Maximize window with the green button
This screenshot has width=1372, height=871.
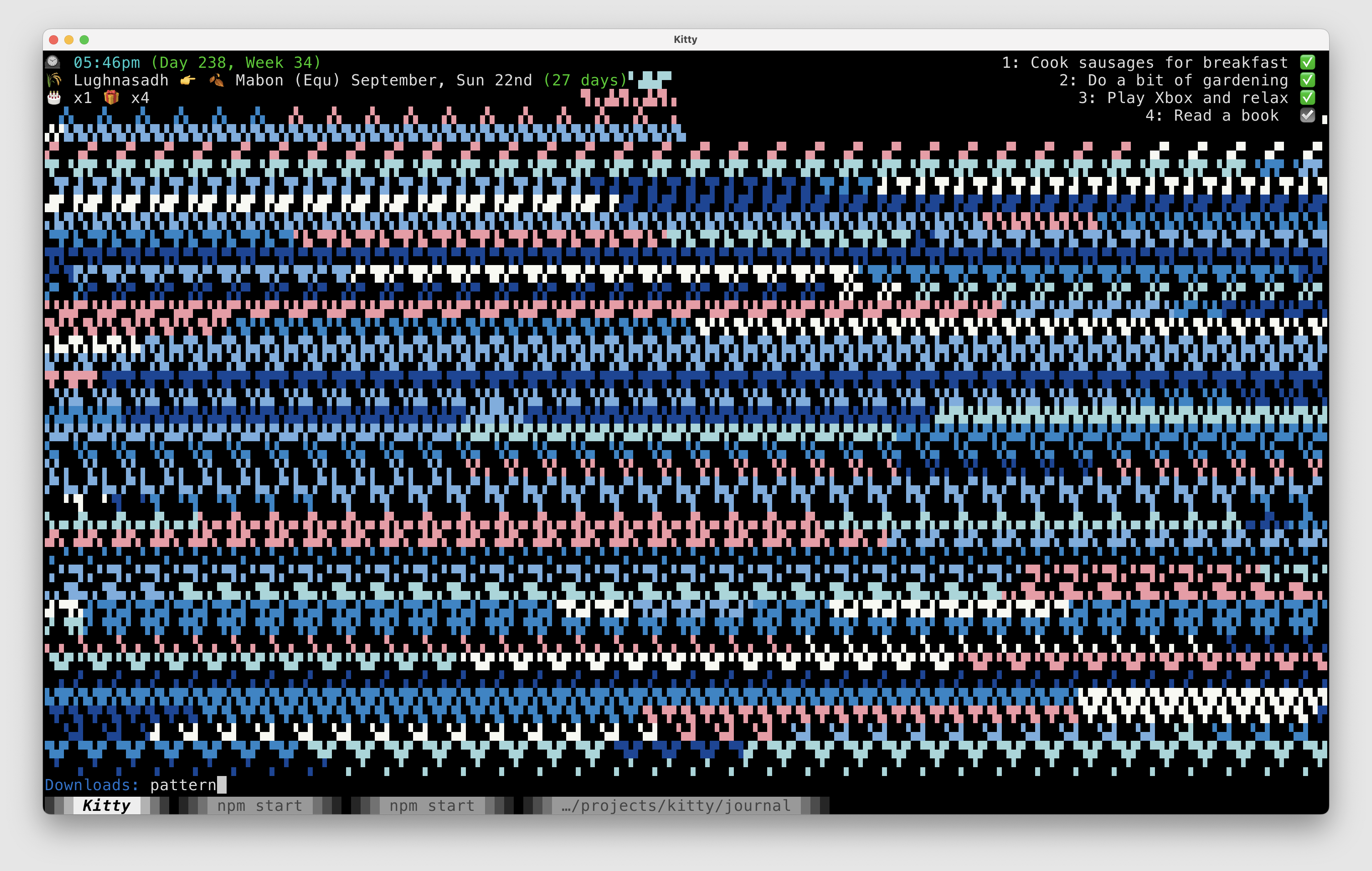coord(84,39)
